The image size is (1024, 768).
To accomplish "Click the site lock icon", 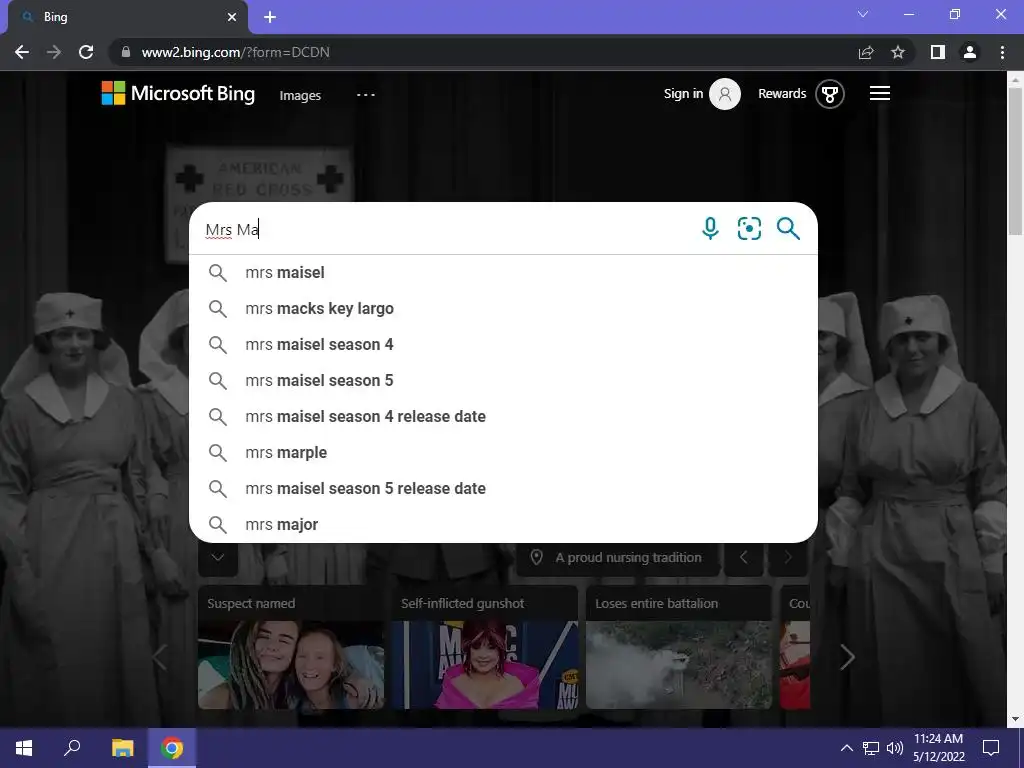I will click(x=126, y=52).
